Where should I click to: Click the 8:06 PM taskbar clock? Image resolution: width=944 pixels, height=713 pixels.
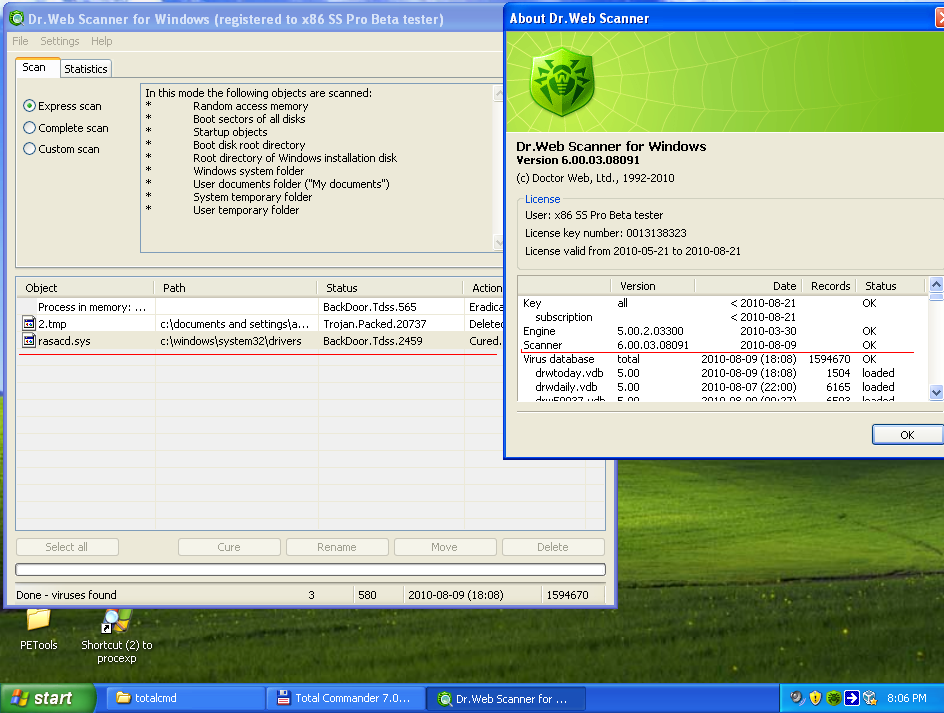tap(907, 698)
